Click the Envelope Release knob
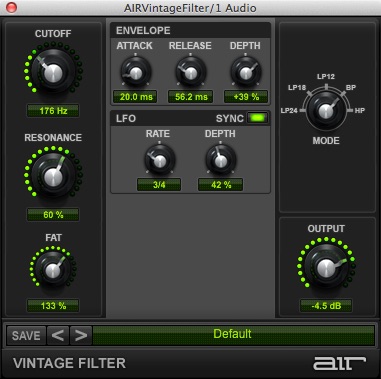This screenshot has height=379, width=381. pos(191,72)
